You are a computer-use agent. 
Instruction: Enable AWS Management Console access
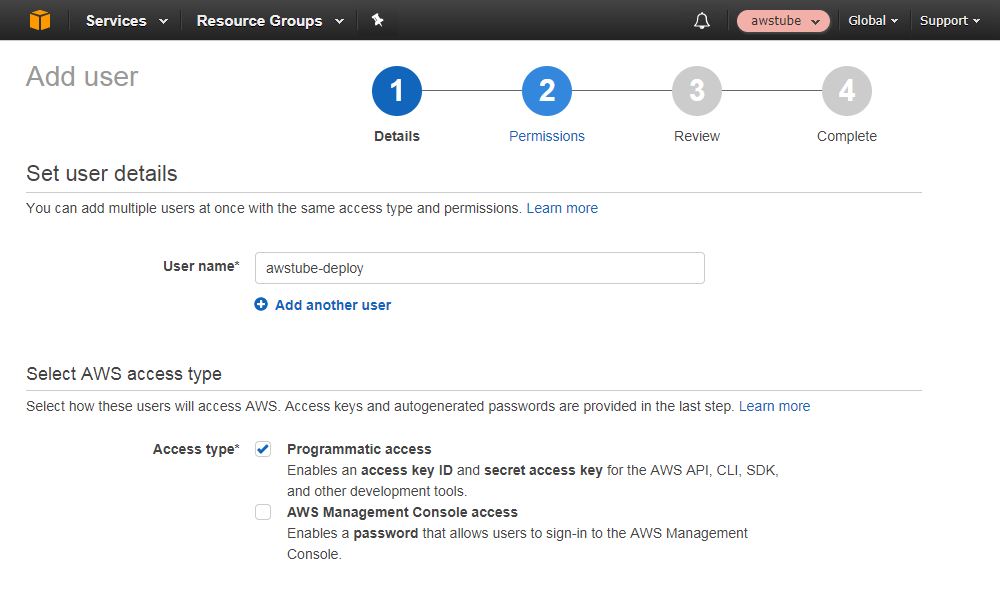coord(263,512)
